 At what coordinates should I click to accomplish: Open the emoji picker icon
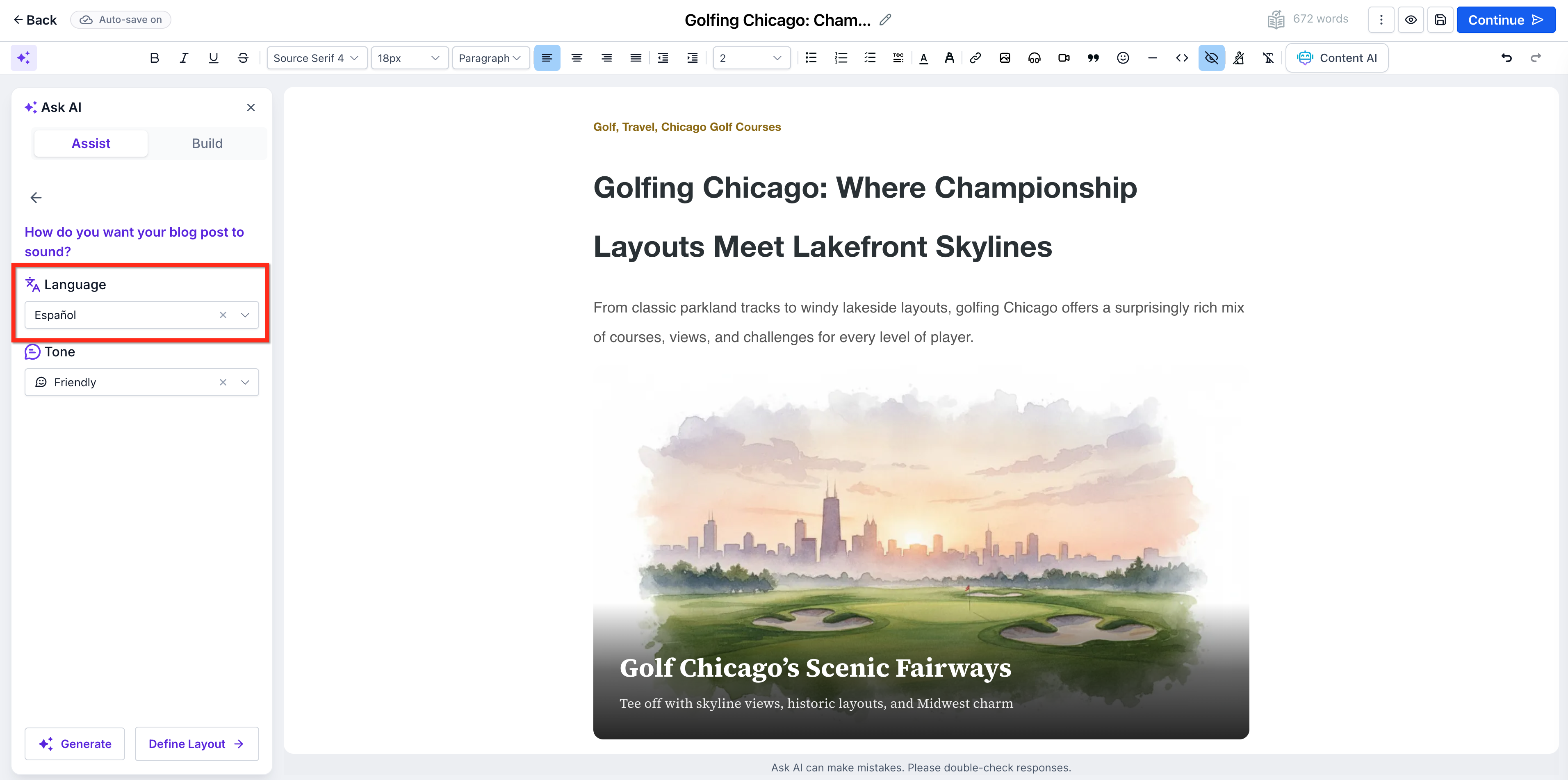(x=1123, y=58)
